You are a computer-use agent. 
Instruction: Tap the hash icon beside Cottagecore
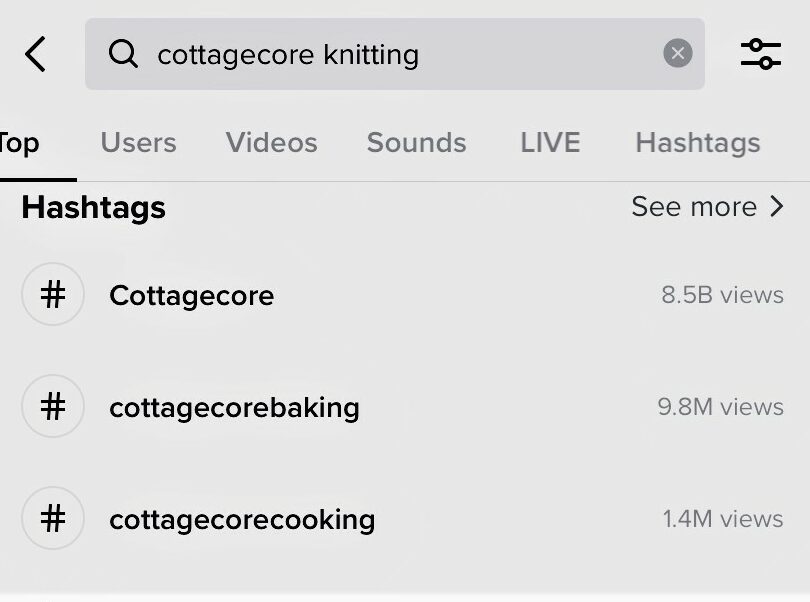[x=53, y=295]
